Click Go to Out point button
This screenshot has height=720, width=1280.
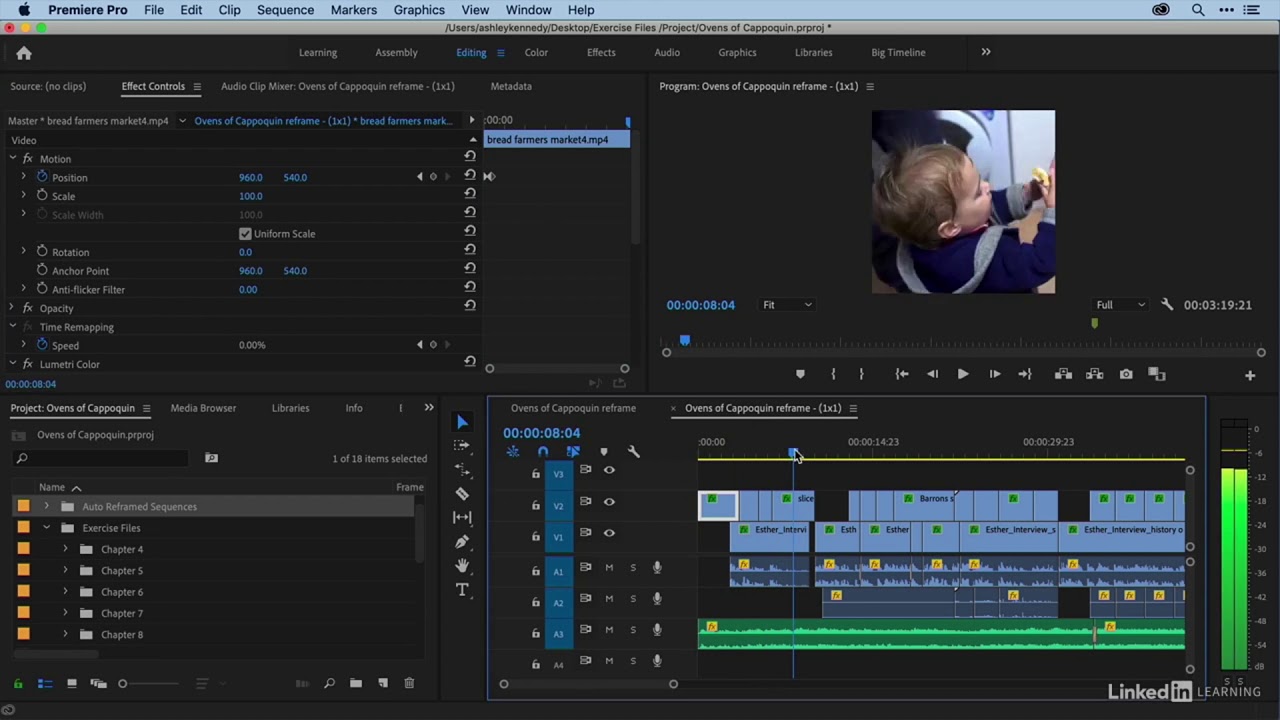[x=1025, y=374]
